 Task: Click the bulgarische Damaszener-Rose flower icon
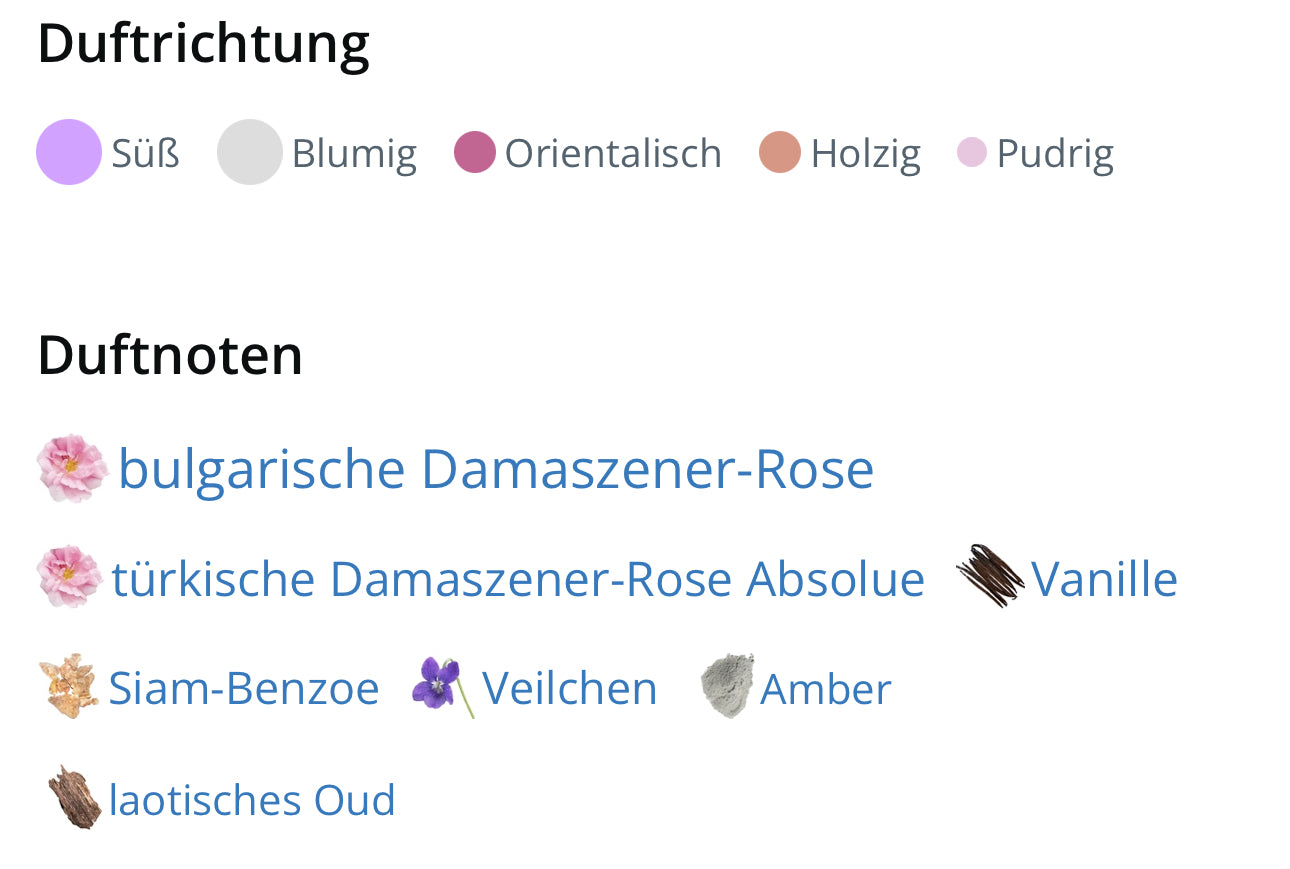71,468
